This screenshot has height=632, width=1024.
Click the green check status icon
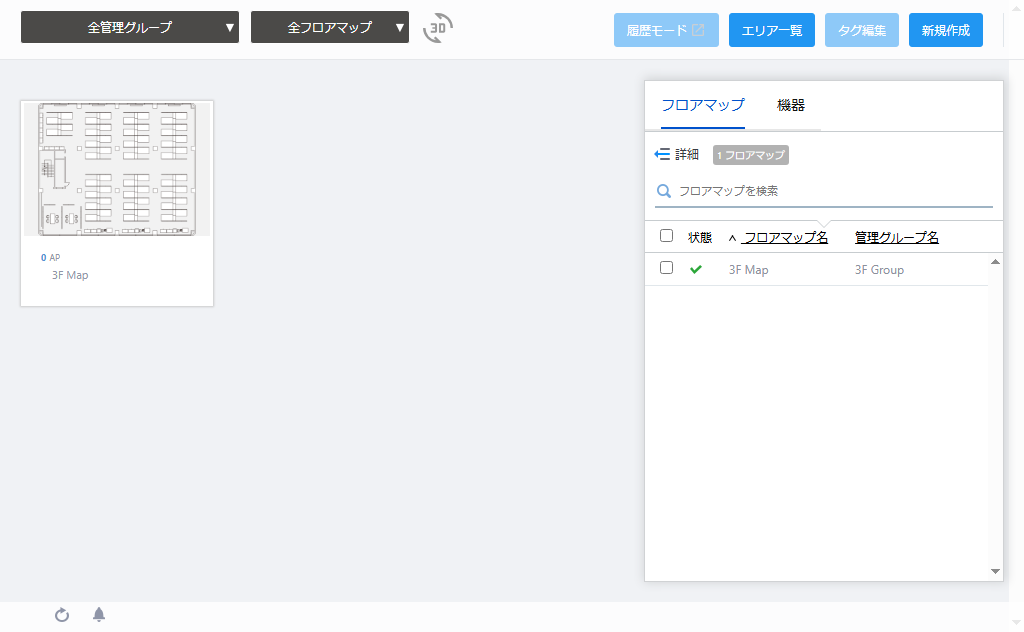[x=696, y=269]
